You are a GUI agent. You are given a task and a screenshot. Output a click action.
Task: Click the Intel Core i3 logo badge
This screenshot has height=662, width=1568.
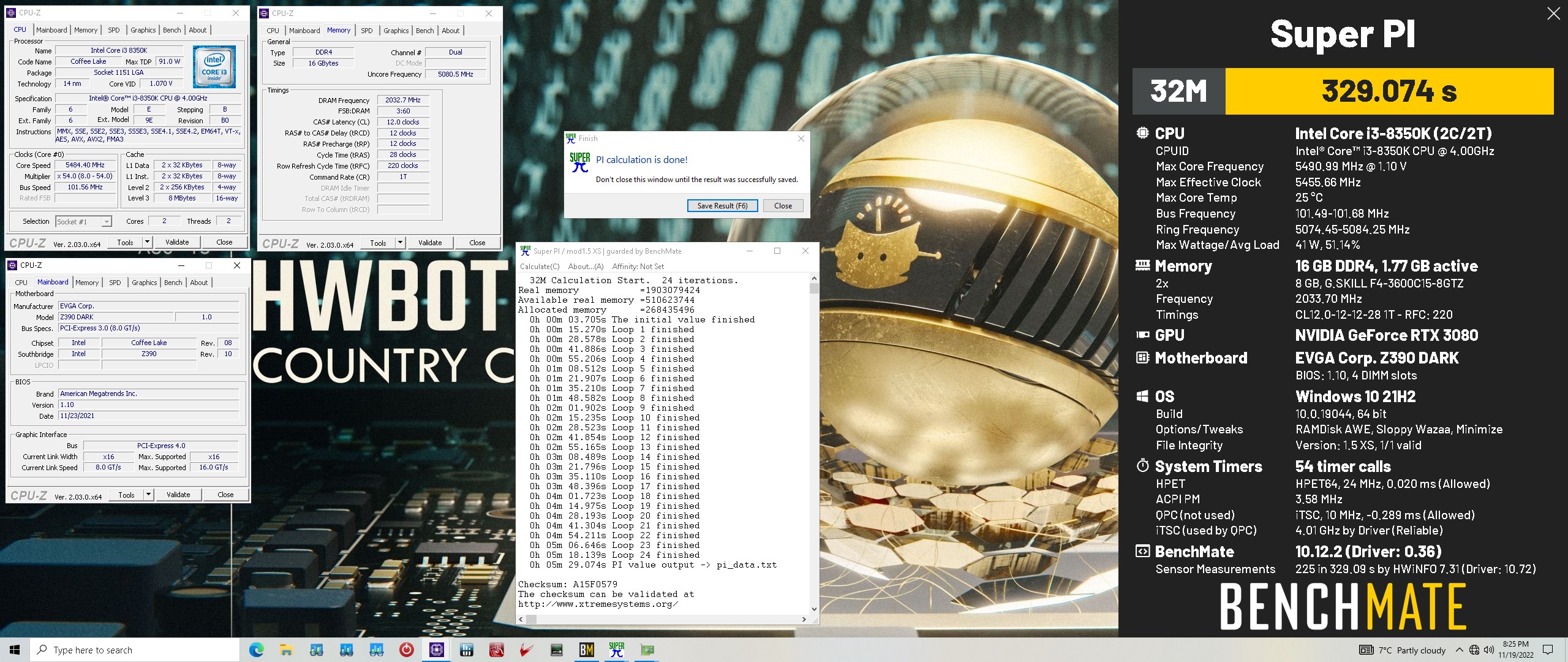(x=214, y=67)
